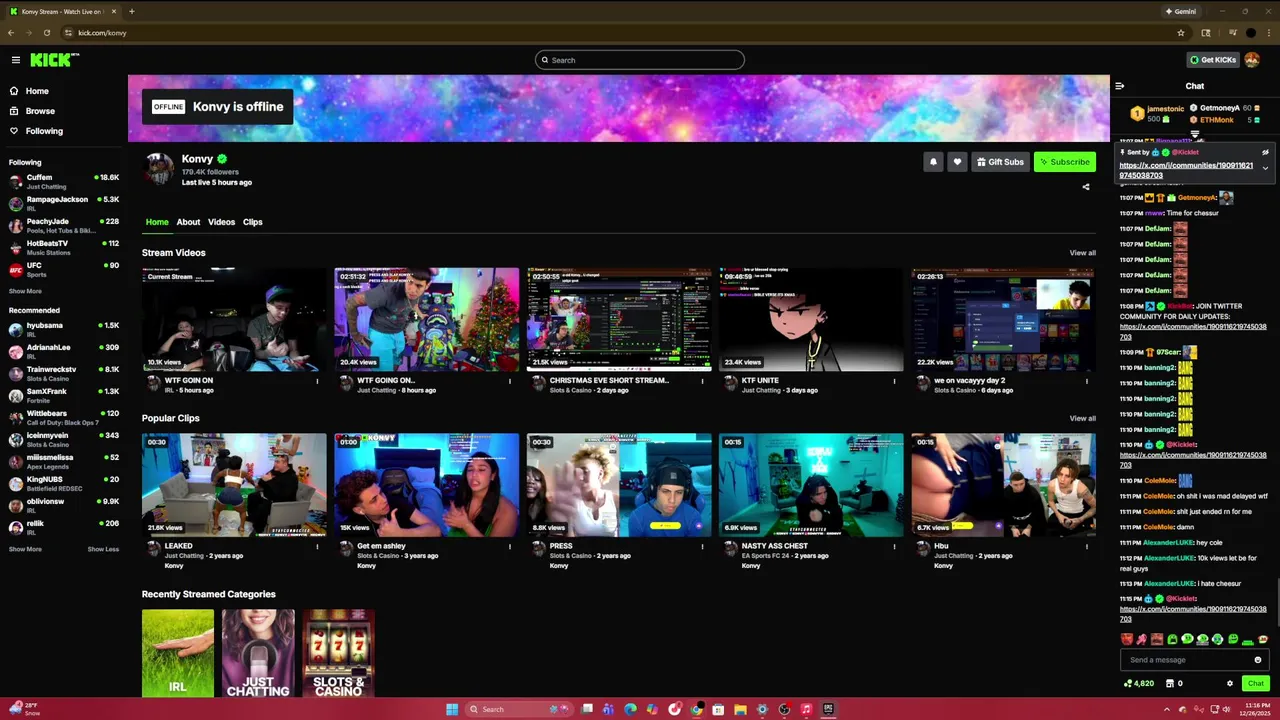
Task: Click the notification bell for Konvy
Action: 933,162
